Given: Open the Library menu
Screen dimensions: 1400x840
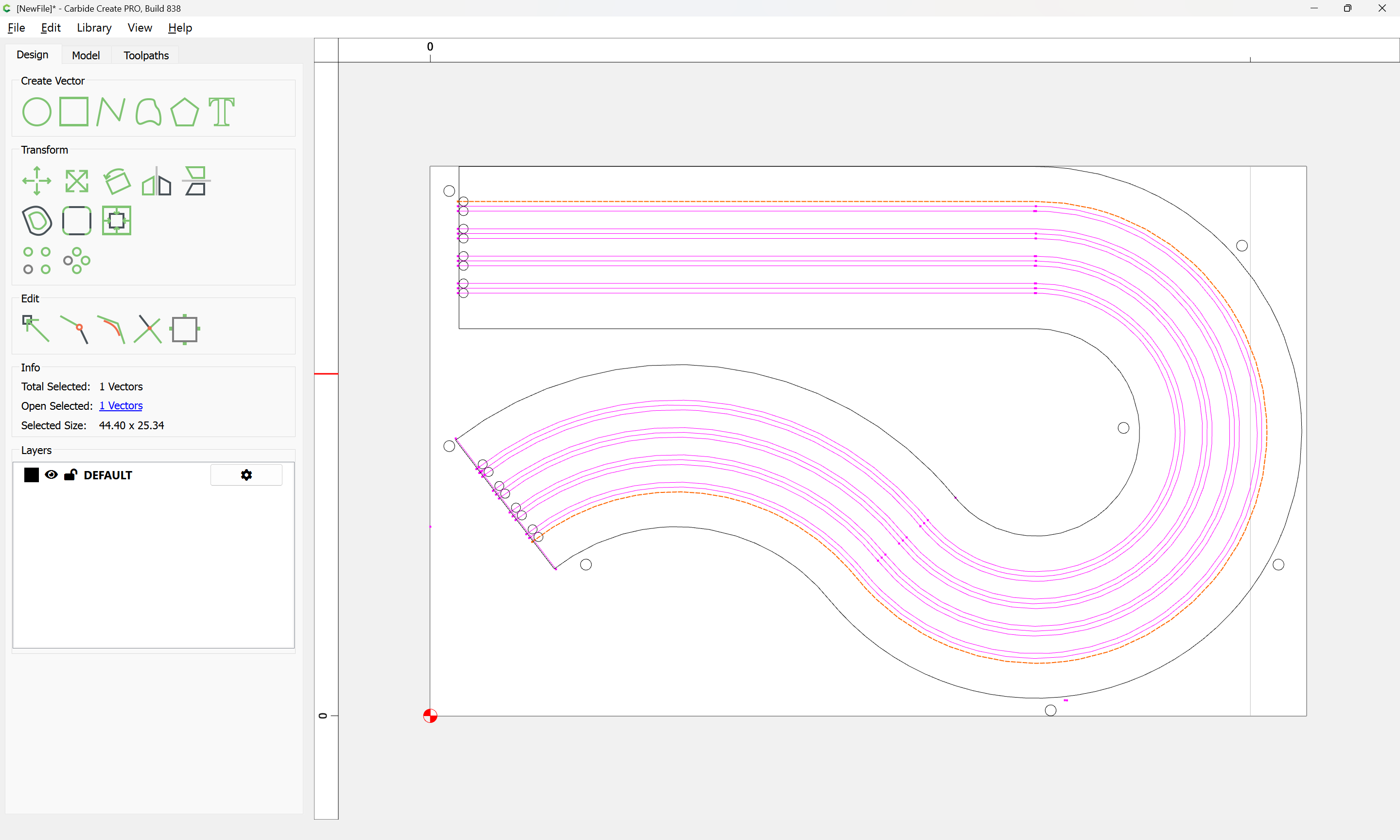Looking at the screenshot, I should (x=94, y=28).
